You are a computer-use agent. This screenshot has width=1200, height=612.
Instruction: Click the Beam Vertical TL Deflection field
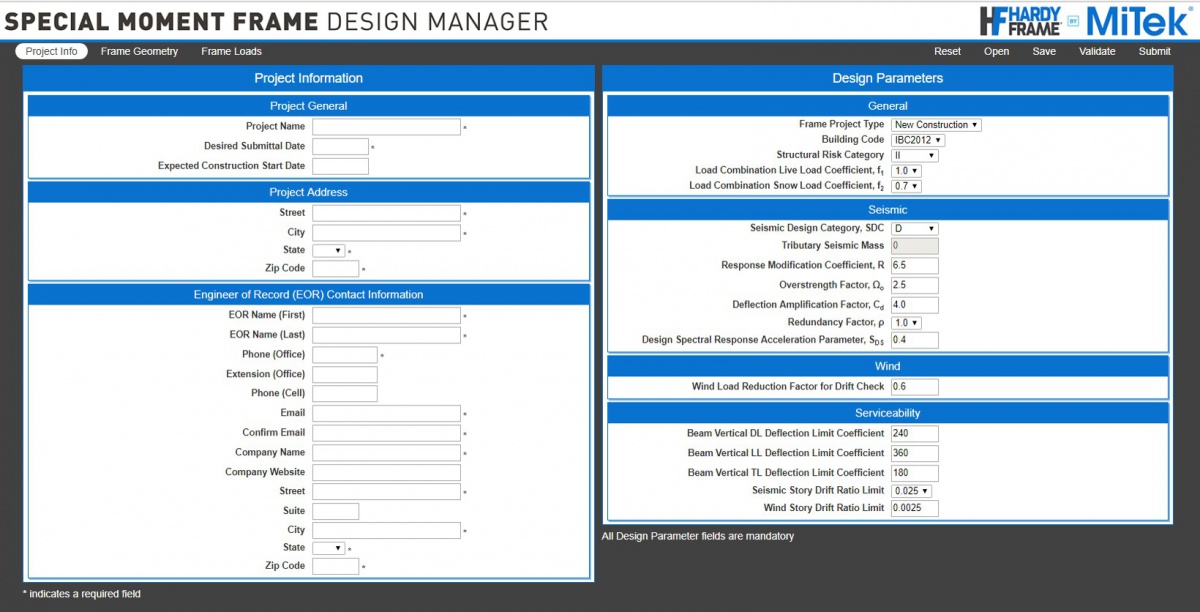(x=914, y=472)
